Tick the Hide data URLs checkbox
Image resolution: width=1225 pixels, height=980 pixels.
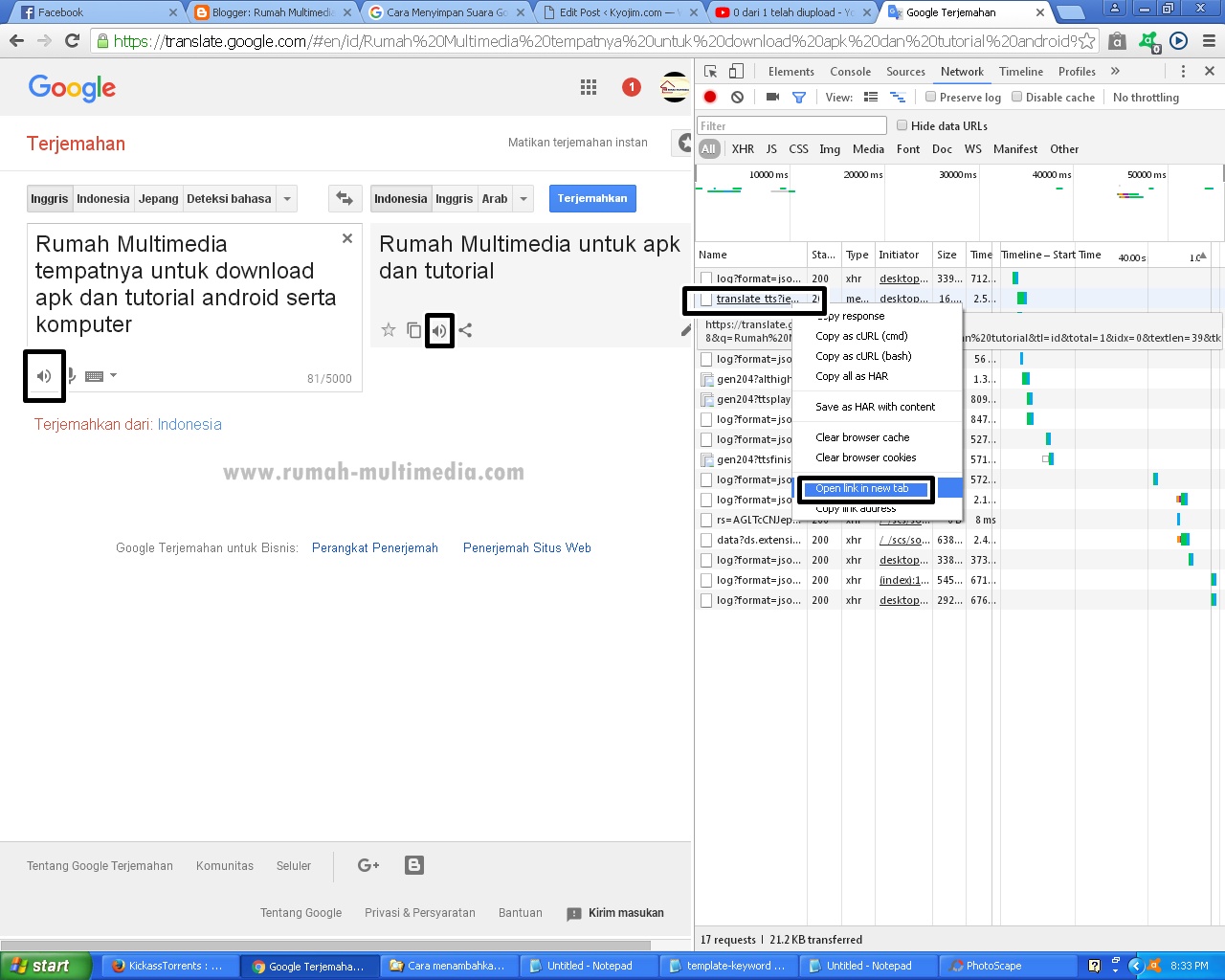tap(902, 125)
